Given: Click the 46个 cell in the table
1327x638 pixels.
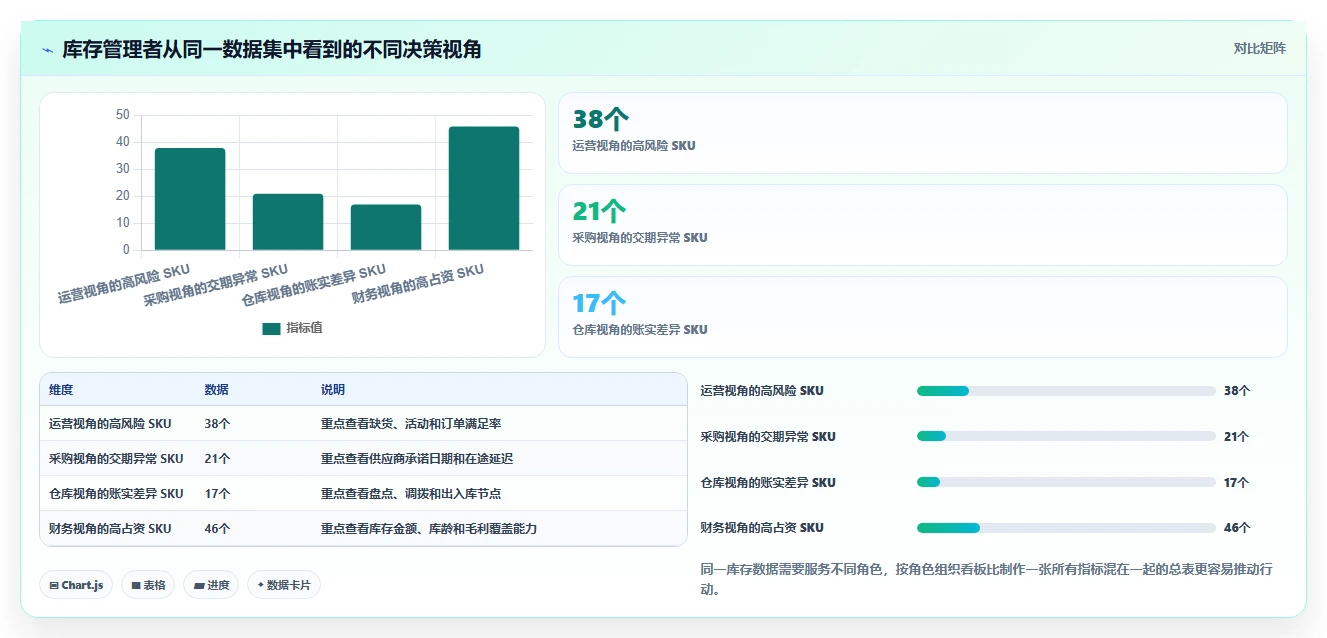Looking at the screenshot, I should tap(217, 529).
